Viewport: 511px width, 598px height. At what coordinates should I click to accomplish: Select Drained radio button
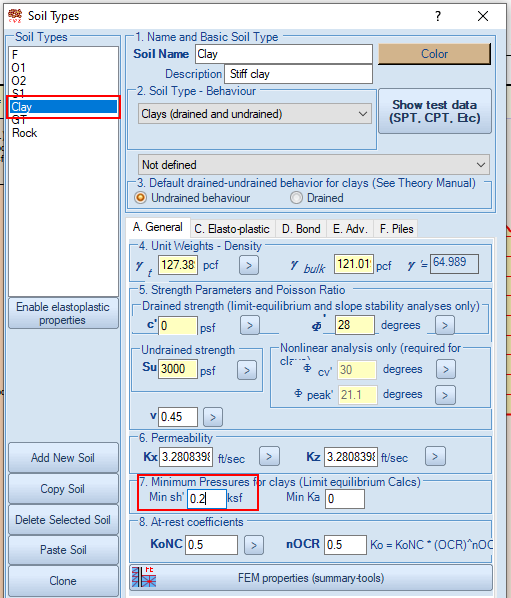296,198
